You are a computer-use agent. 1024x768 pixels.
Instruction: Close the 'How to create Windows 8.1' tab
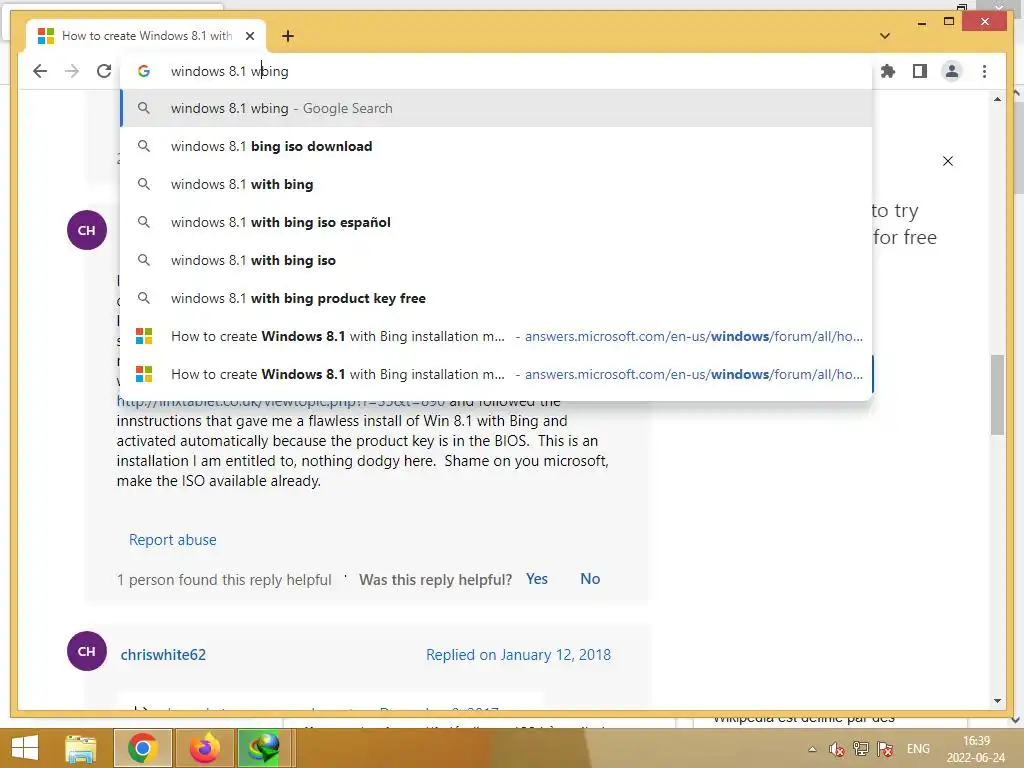249,36
